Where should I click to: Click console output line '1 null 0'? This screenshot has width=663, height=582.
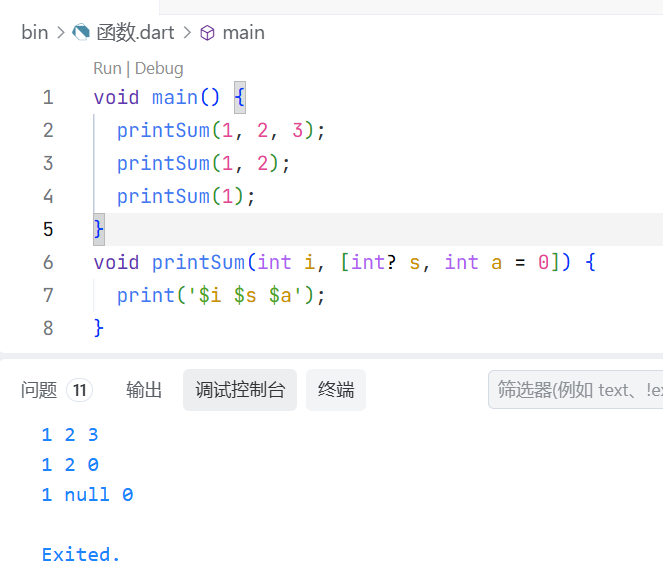[x=88, y=495]
